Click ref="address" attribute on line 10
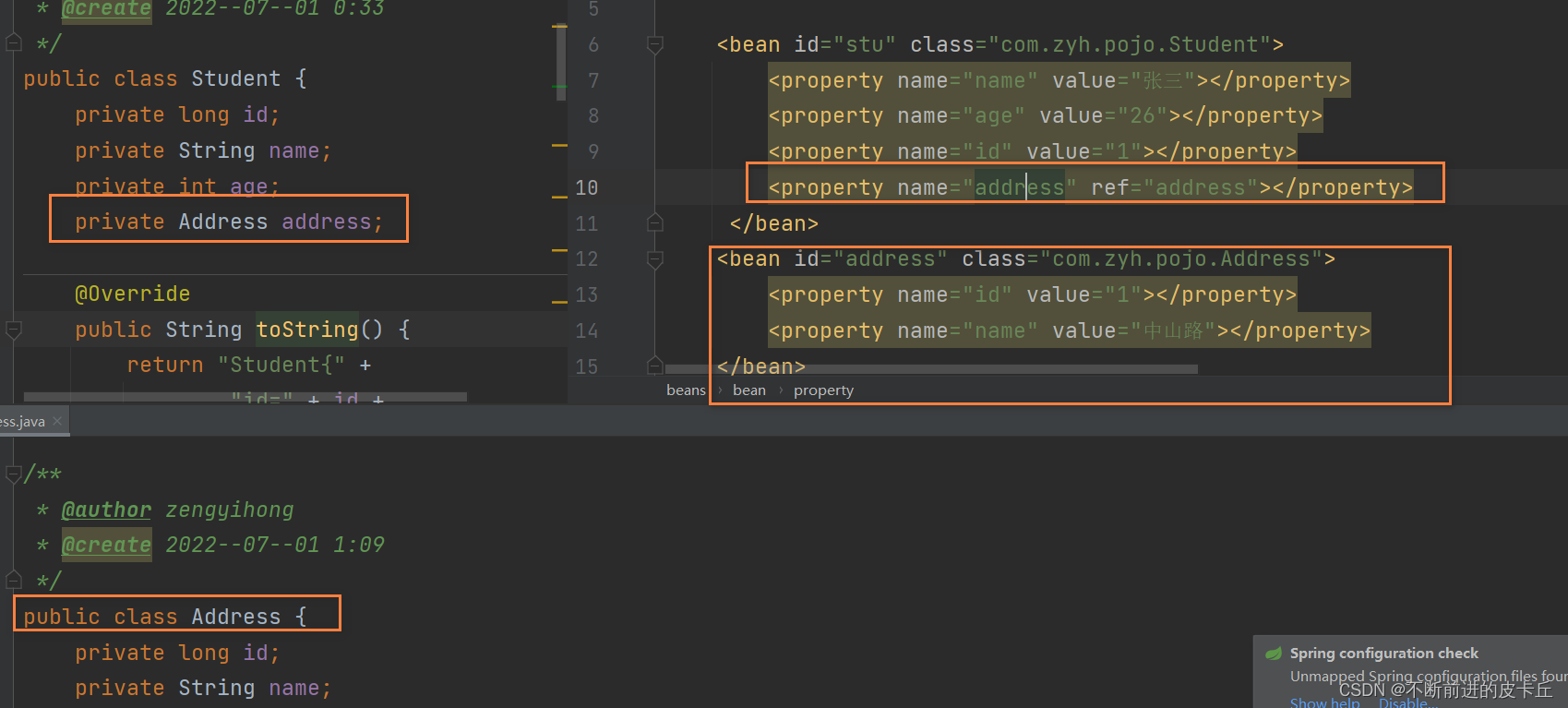The image size is (1568, 708). pyautogui.click(x=1175, y=187)
